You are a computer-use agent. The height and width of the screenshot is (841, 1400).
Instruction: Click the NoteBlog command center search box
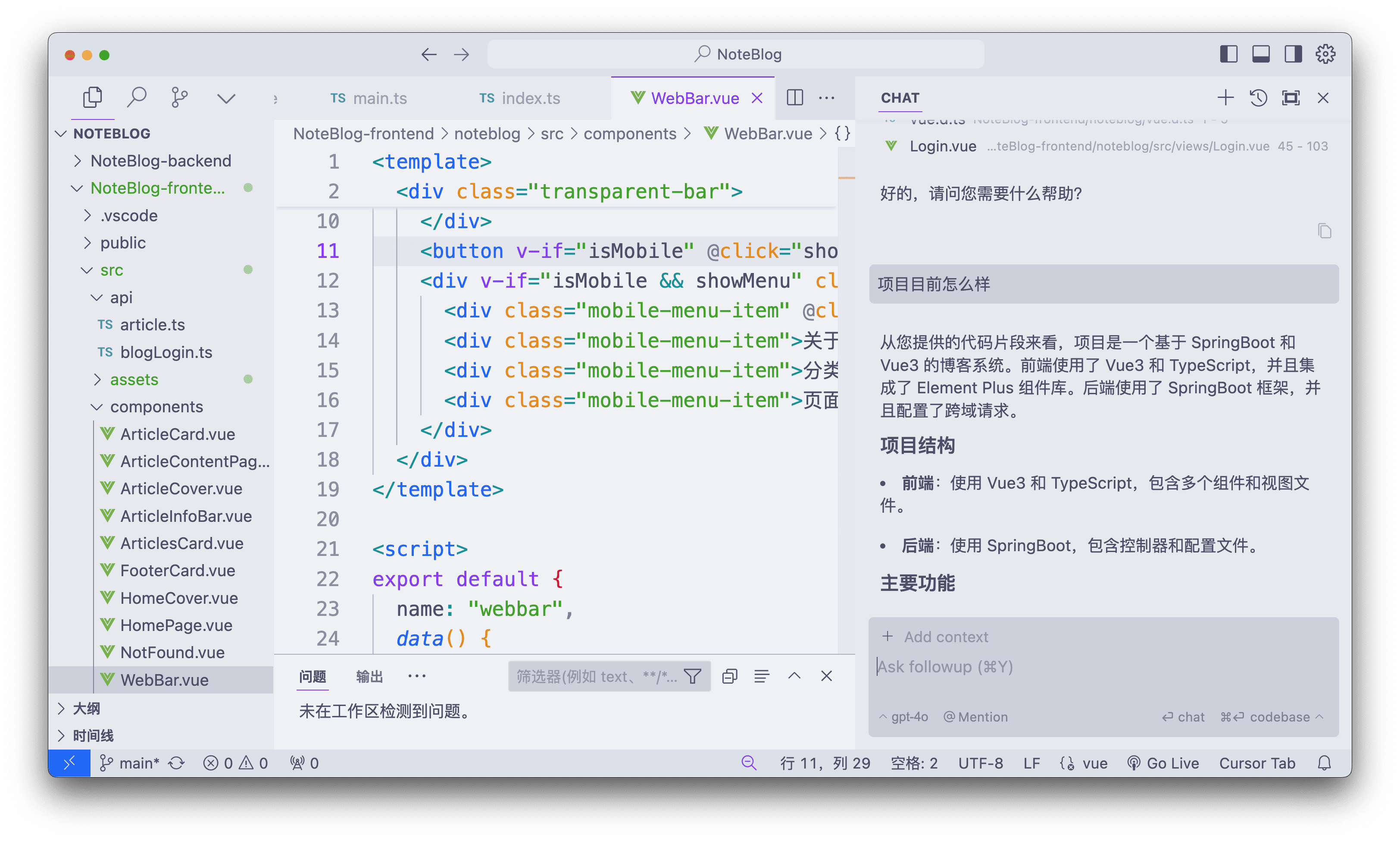click(736, 54)
